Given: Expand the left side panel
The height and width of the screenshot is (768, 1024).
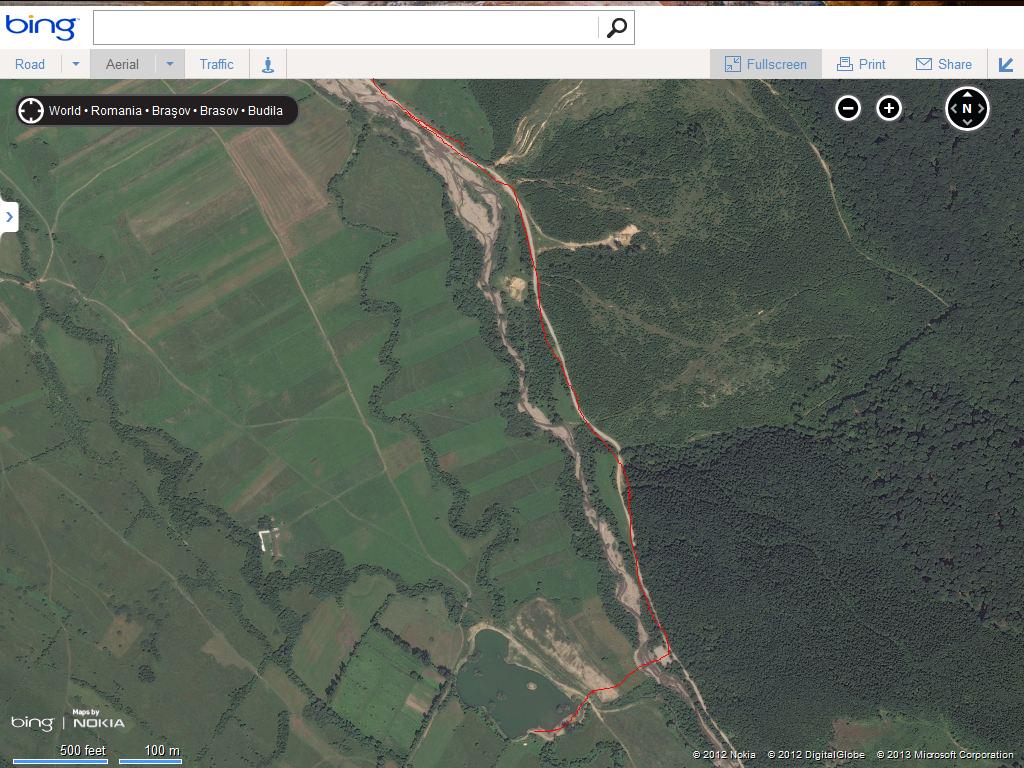Looking at the screenshot, I should [x=9, y=217].
